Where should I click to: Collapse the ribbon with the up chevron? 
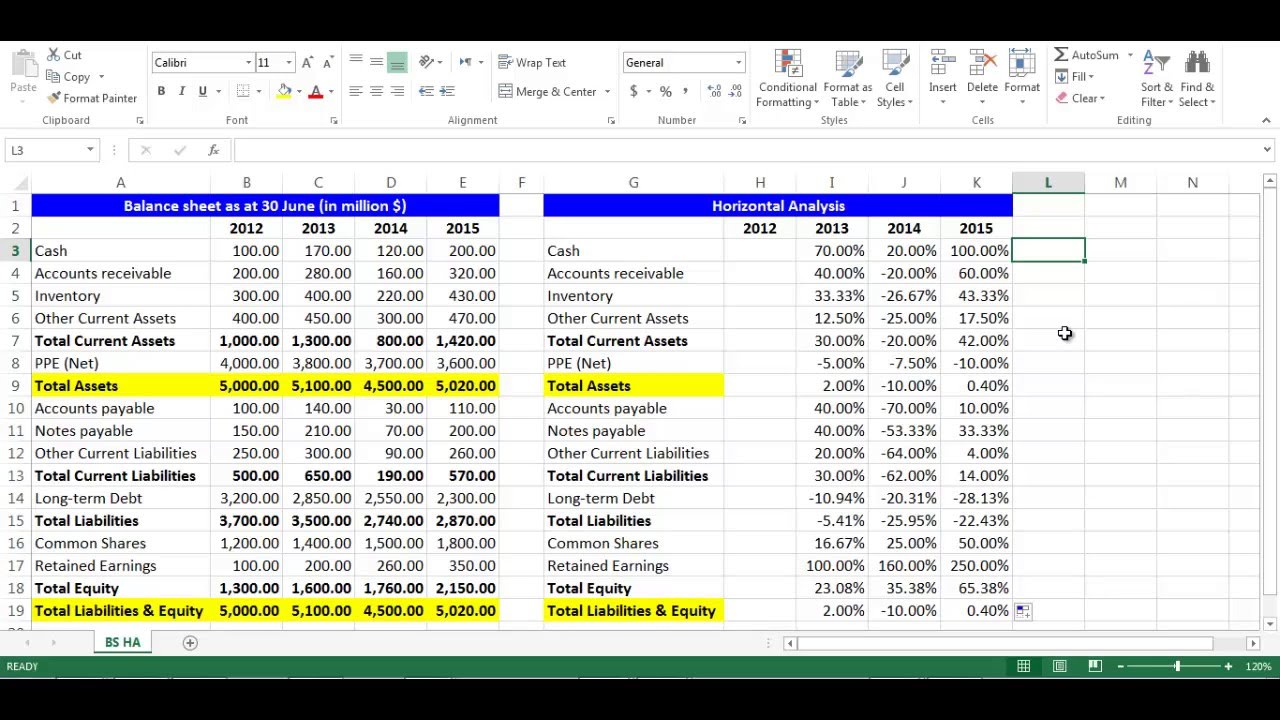click(x=1266, y=120)
